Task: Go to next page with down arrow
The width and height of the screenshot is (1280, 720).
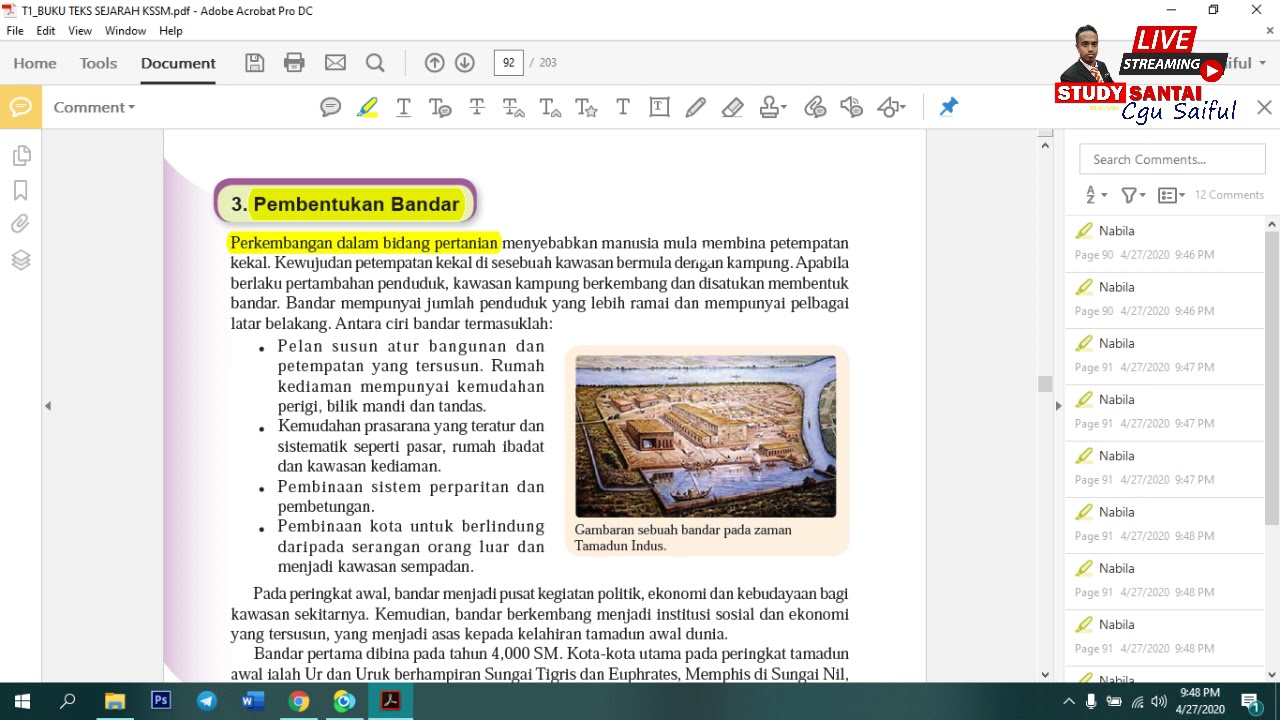Action: pos(465,63)
